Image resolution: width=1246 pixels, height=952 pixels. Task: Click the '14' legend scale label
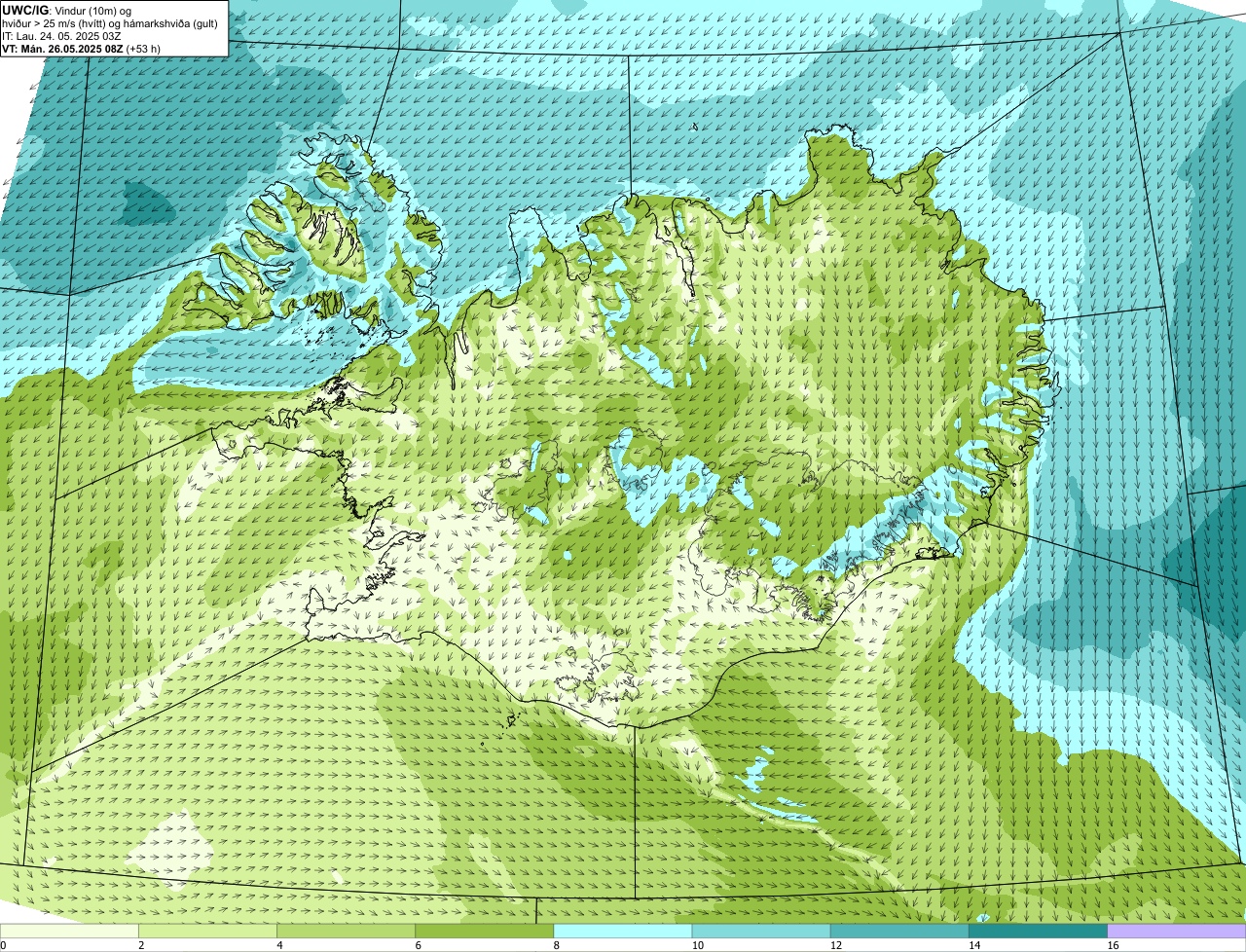(973, 945)
